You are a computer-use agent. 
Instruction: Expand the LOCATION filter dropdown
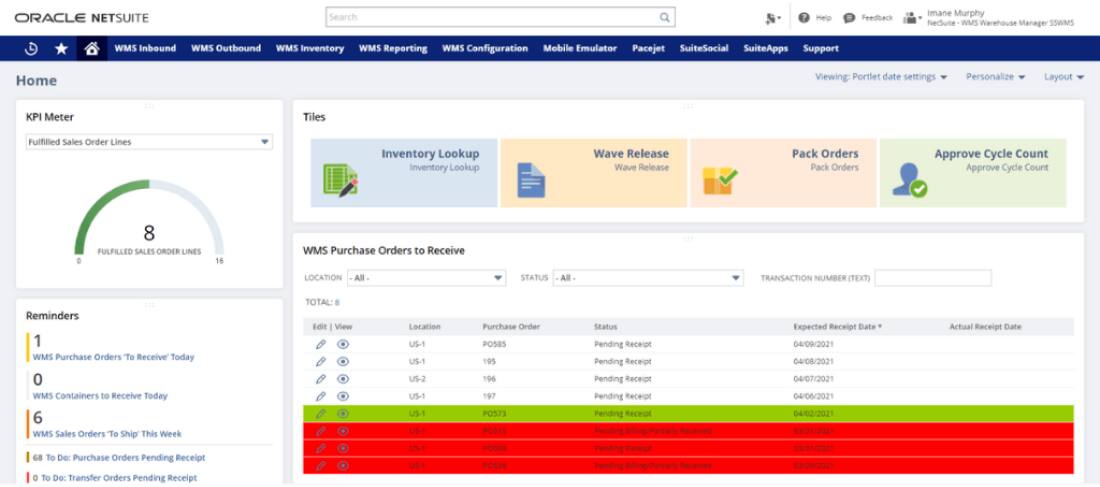426,278
